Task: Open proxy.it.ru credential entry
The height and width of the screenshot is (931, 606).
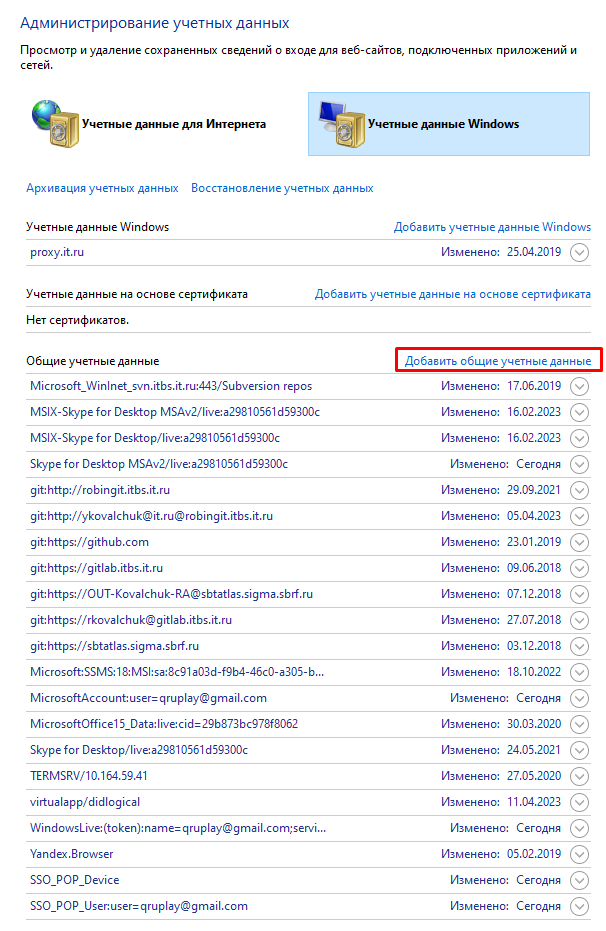Action: pos(57,252)
